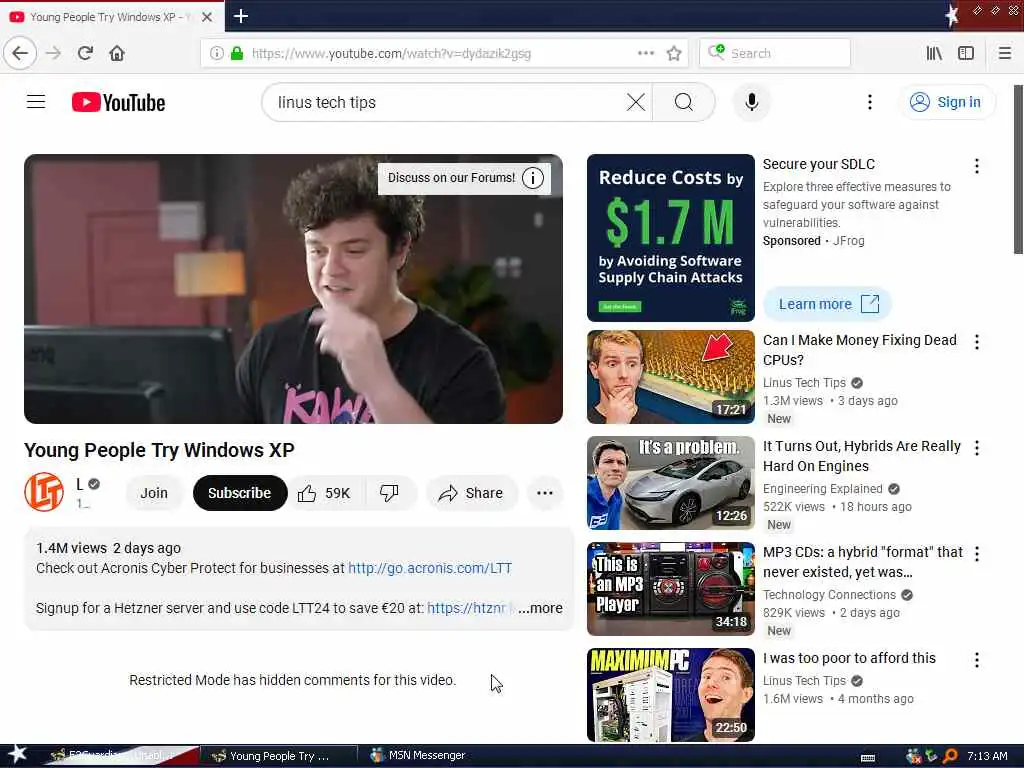Viewport: 1024px width, 768px height.
Task: Click Technology Connections channel name
Action: coord(829,594)
